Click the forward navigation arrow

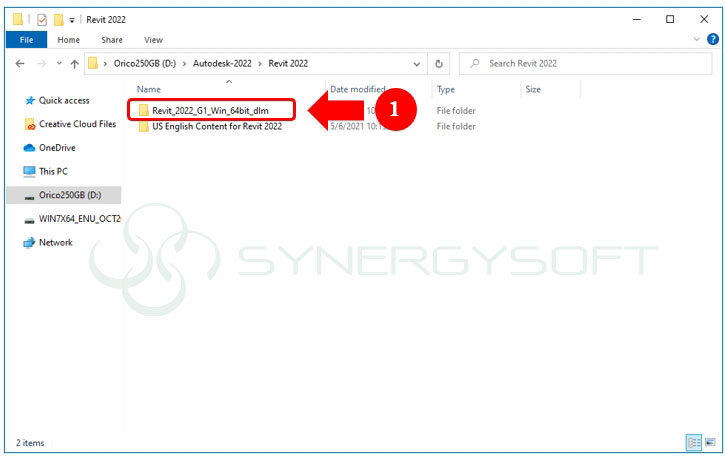42,64
